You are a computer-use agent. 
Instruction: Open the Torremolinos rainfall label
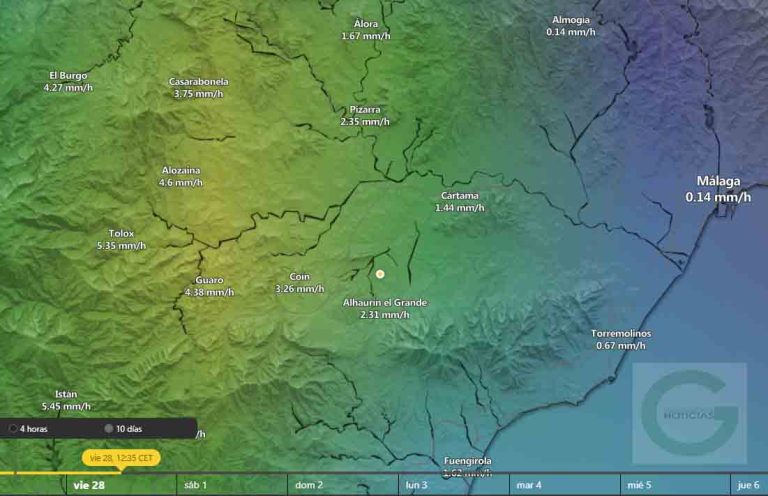pyautogui.click(x=620, y=339)
